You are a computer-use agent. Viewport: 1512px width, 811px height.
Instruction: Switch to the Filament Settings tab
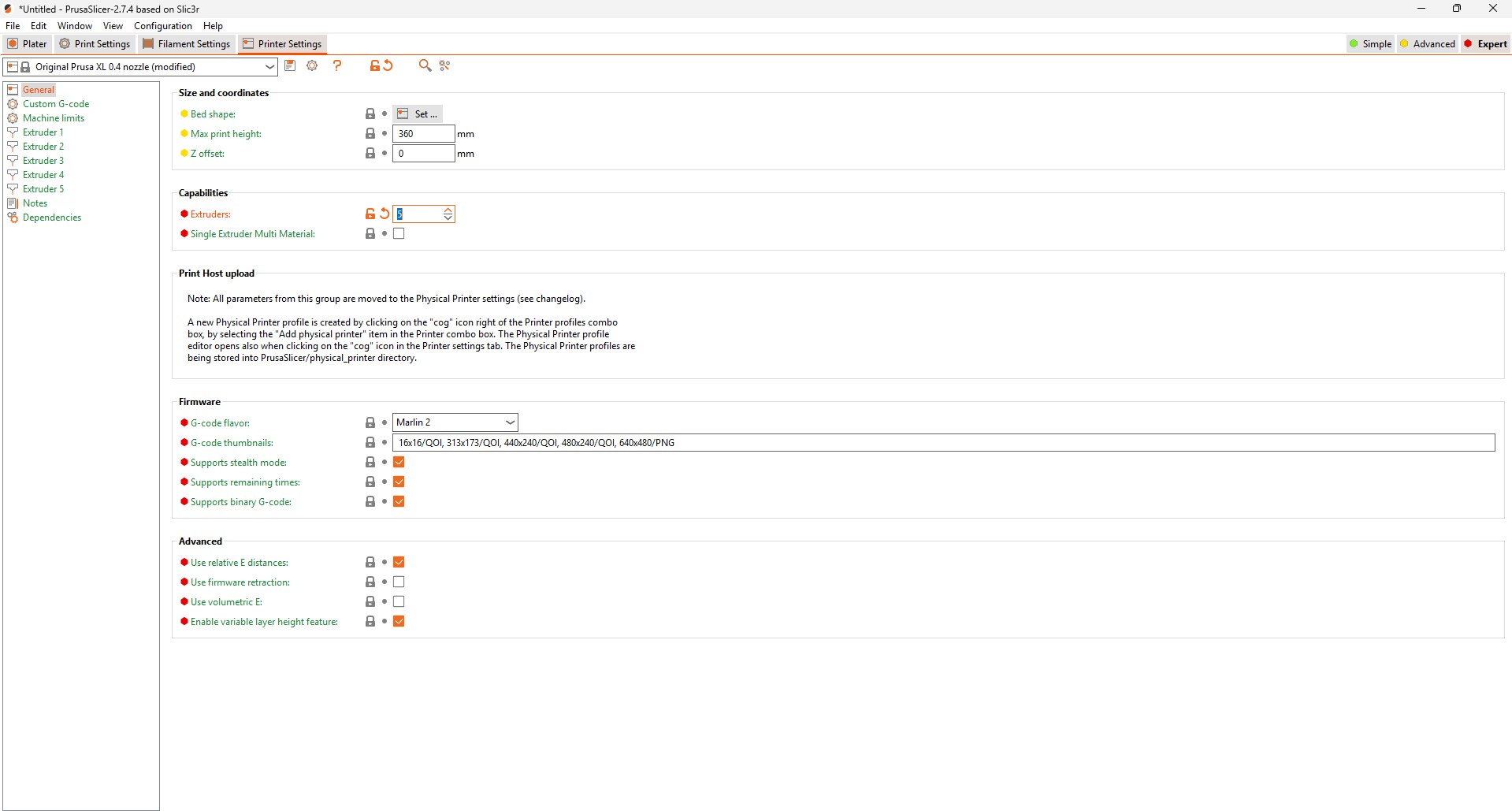click(187, 44)
